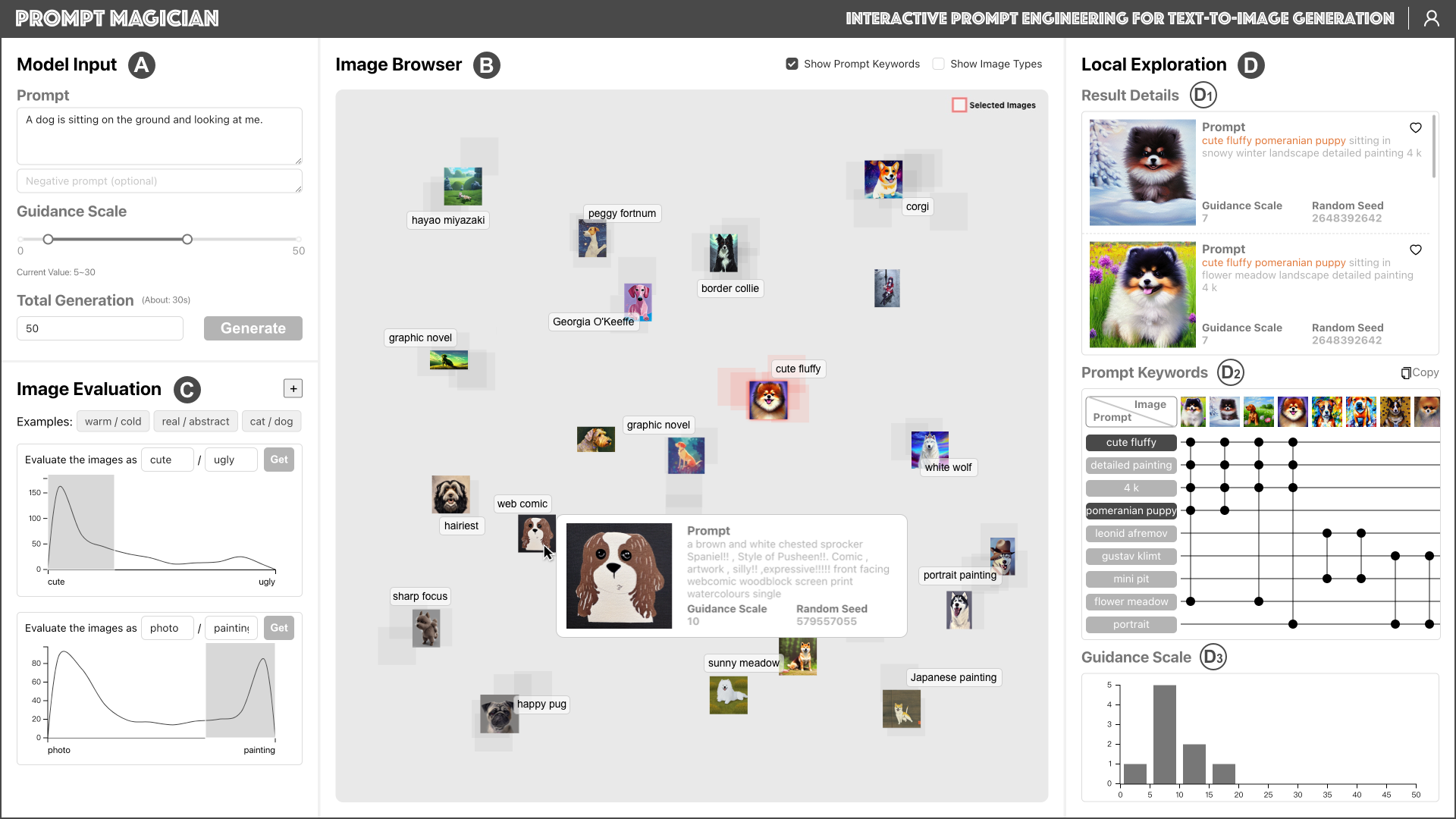Screen dimensions: 1456x819
Task: Click the Generate button to create images
Action: [254, 328]
